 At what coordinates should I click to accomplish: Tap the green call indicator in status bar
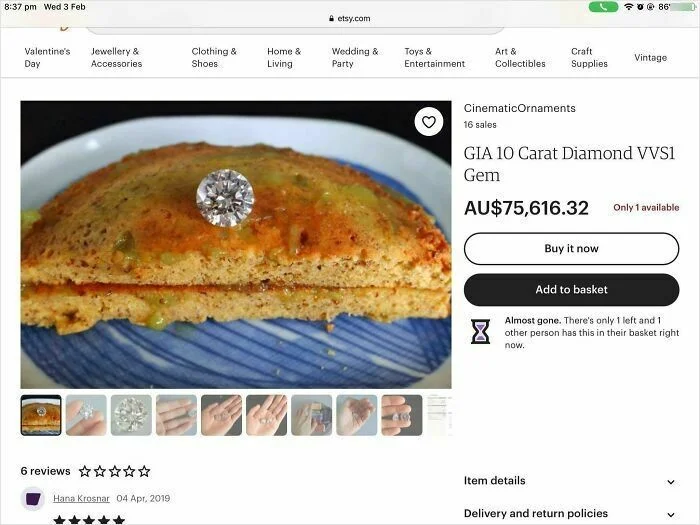603,7
